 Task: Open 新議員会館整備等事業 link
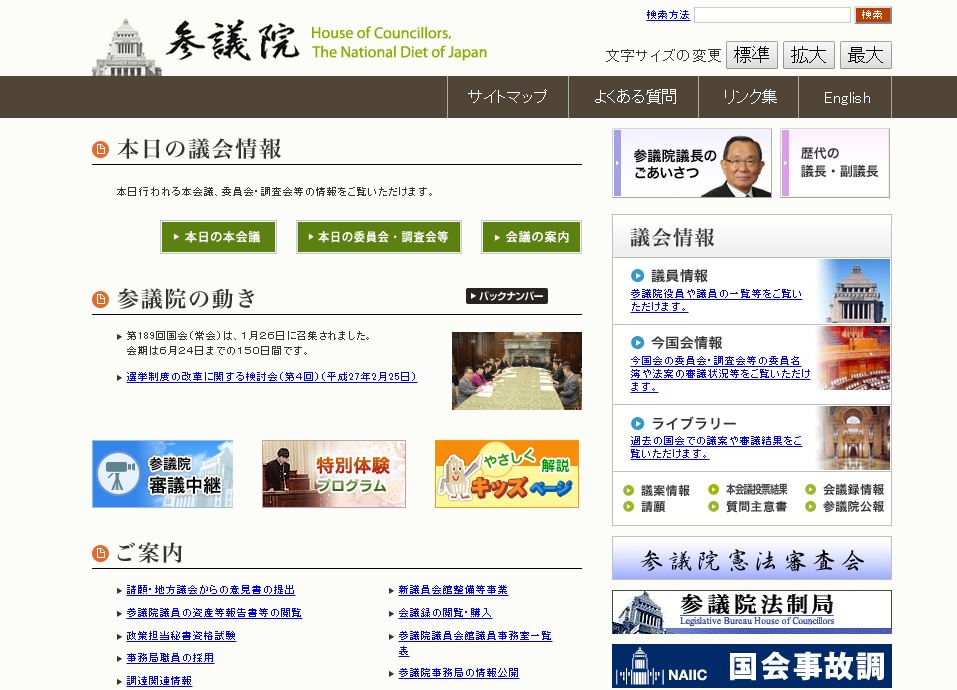coord(453,590)
